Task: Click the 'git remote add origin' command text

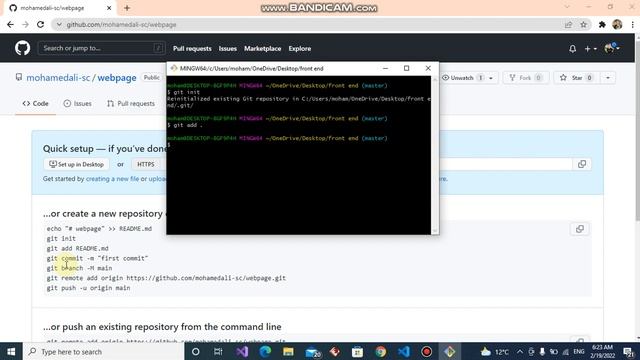Action: pos(166,278)
